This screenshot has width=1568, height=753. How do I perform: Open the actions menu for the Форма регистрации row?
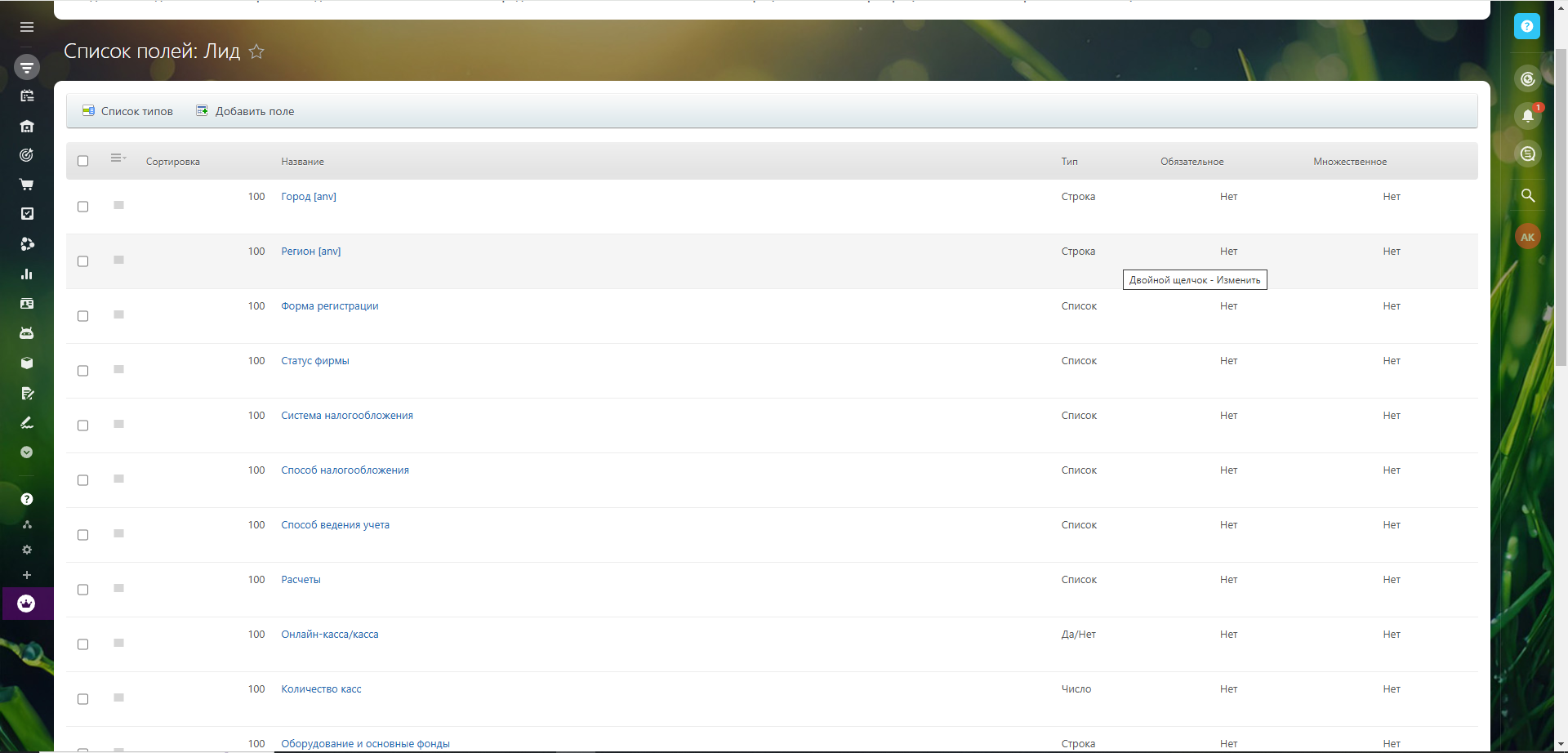point(118,314)
